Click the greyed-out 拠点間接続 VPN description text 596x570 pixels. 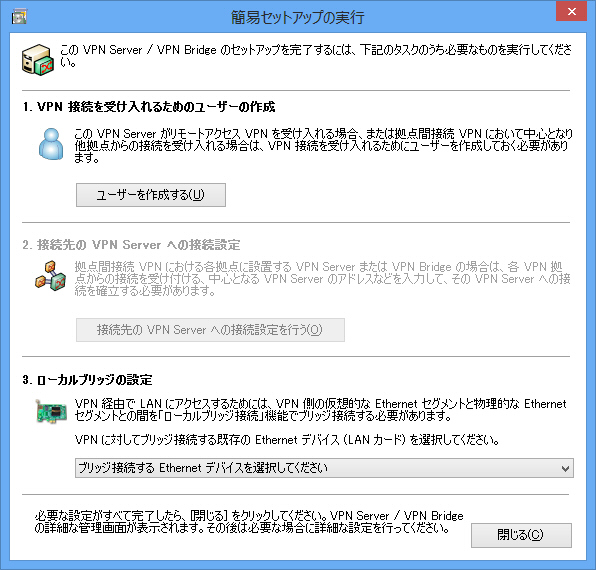pos(322,279)
